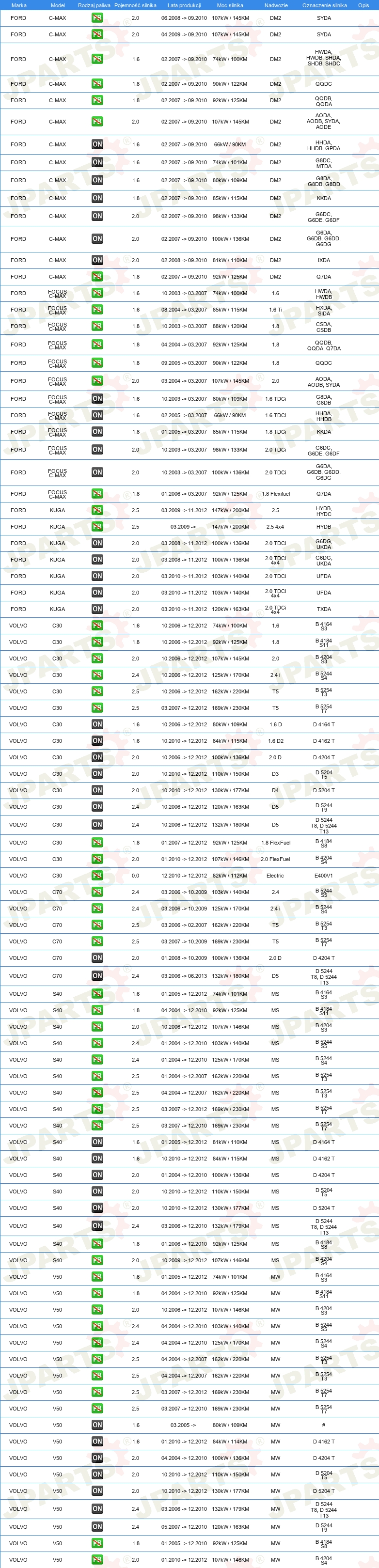Screen dimensions: 379x1568
Task: Select diesel ON icon in KUGA TXDA row
Action: 97,609
